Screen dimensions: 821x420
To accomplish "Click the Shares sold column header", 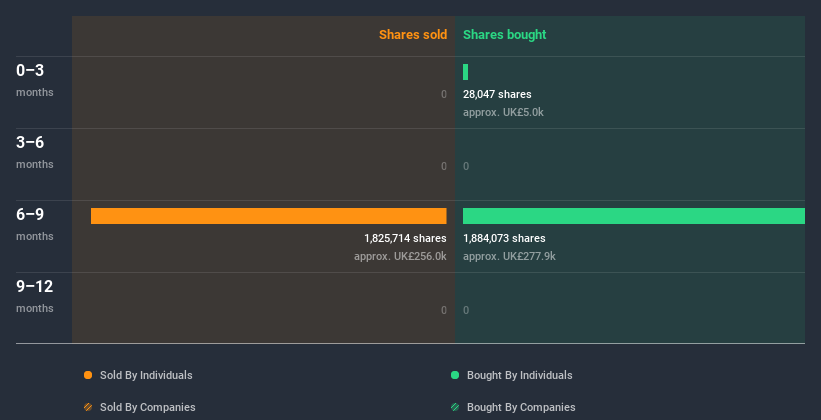I will click(x=413, y=35).
